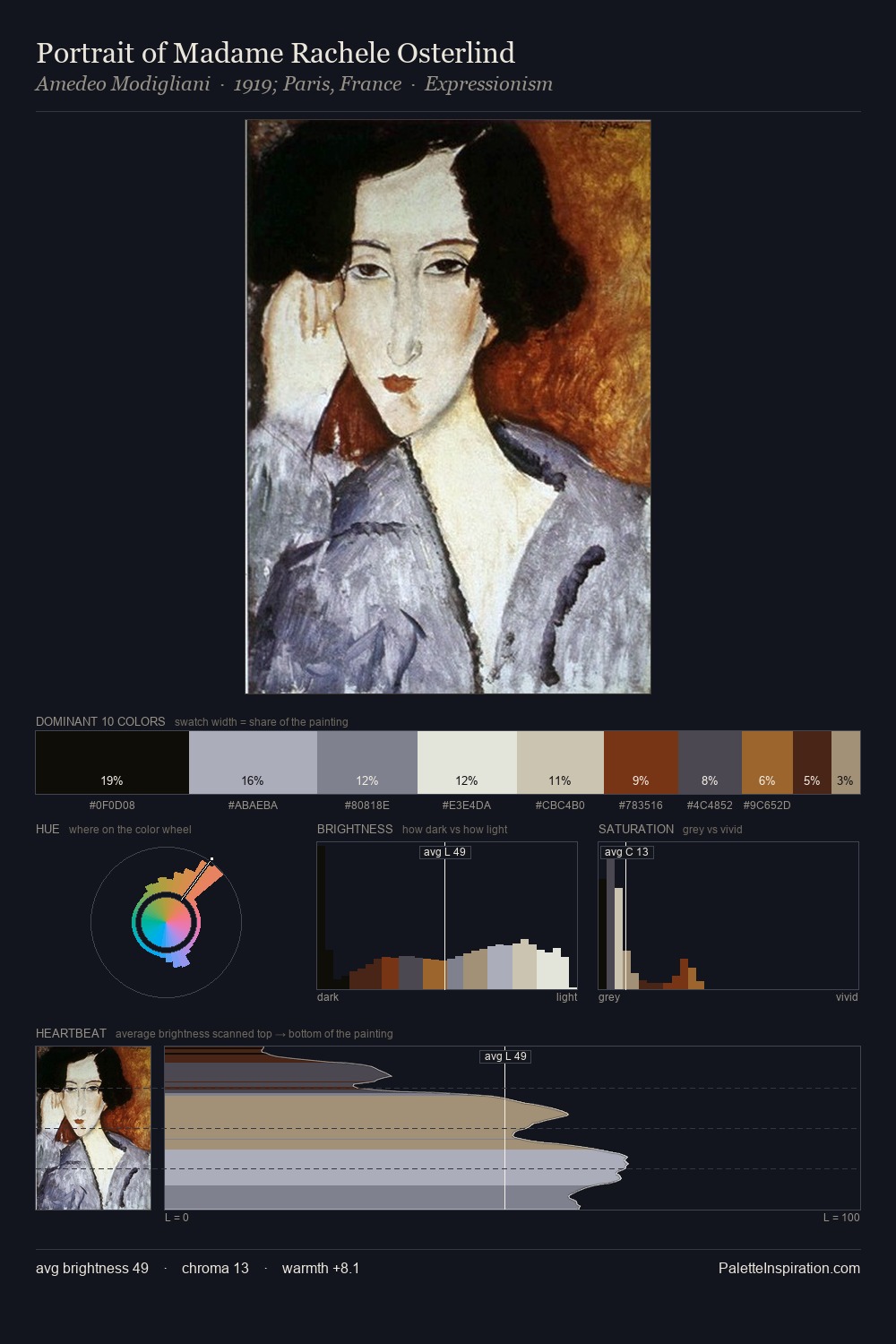Click the hex code #9C652D
The height and width of the screenshot is (1344, 896).
tap(767, 806)
